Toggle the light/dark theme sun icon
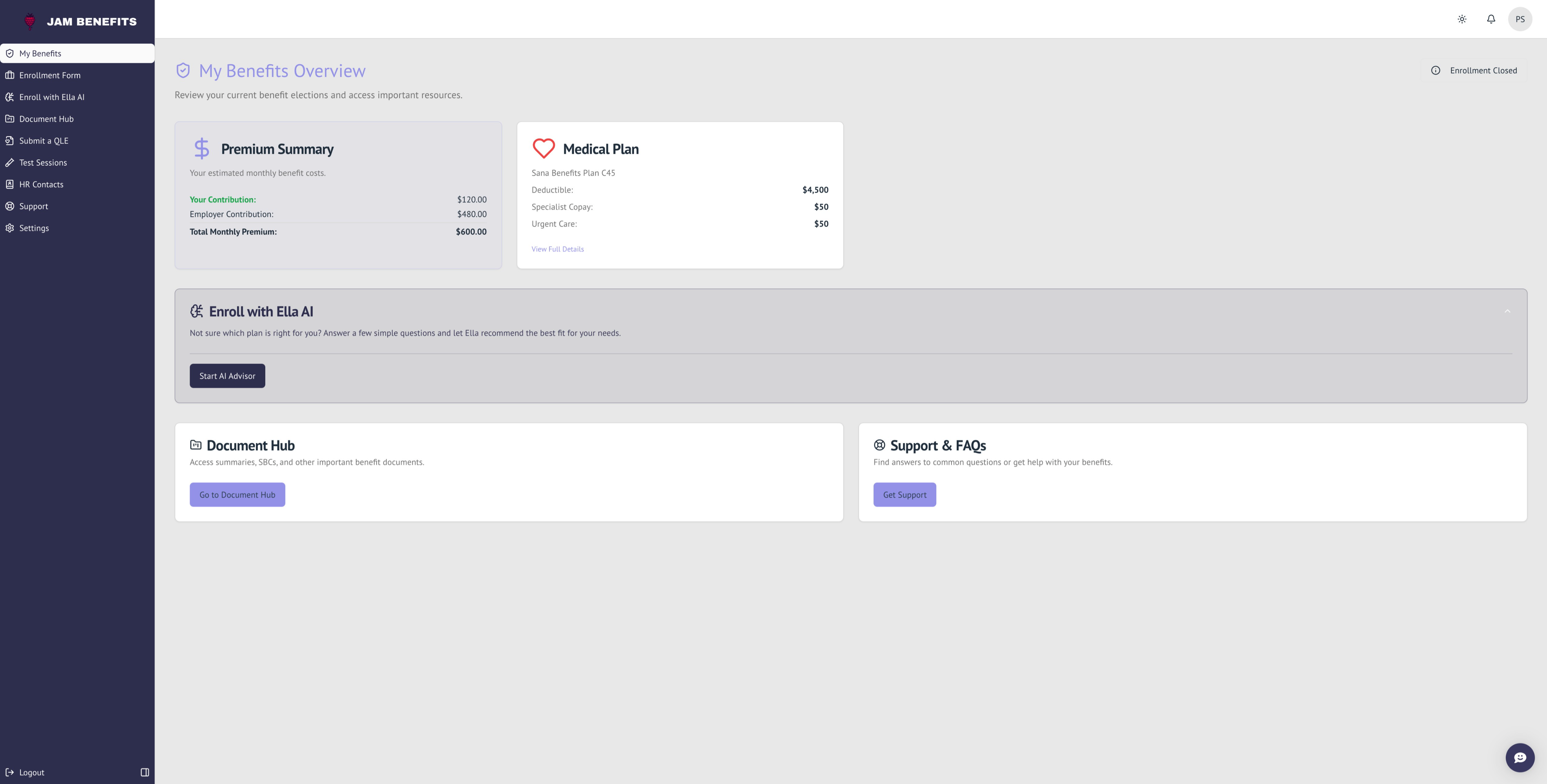The width and height of the screenshot is (1547, 784). click(x=1462, y=19)
